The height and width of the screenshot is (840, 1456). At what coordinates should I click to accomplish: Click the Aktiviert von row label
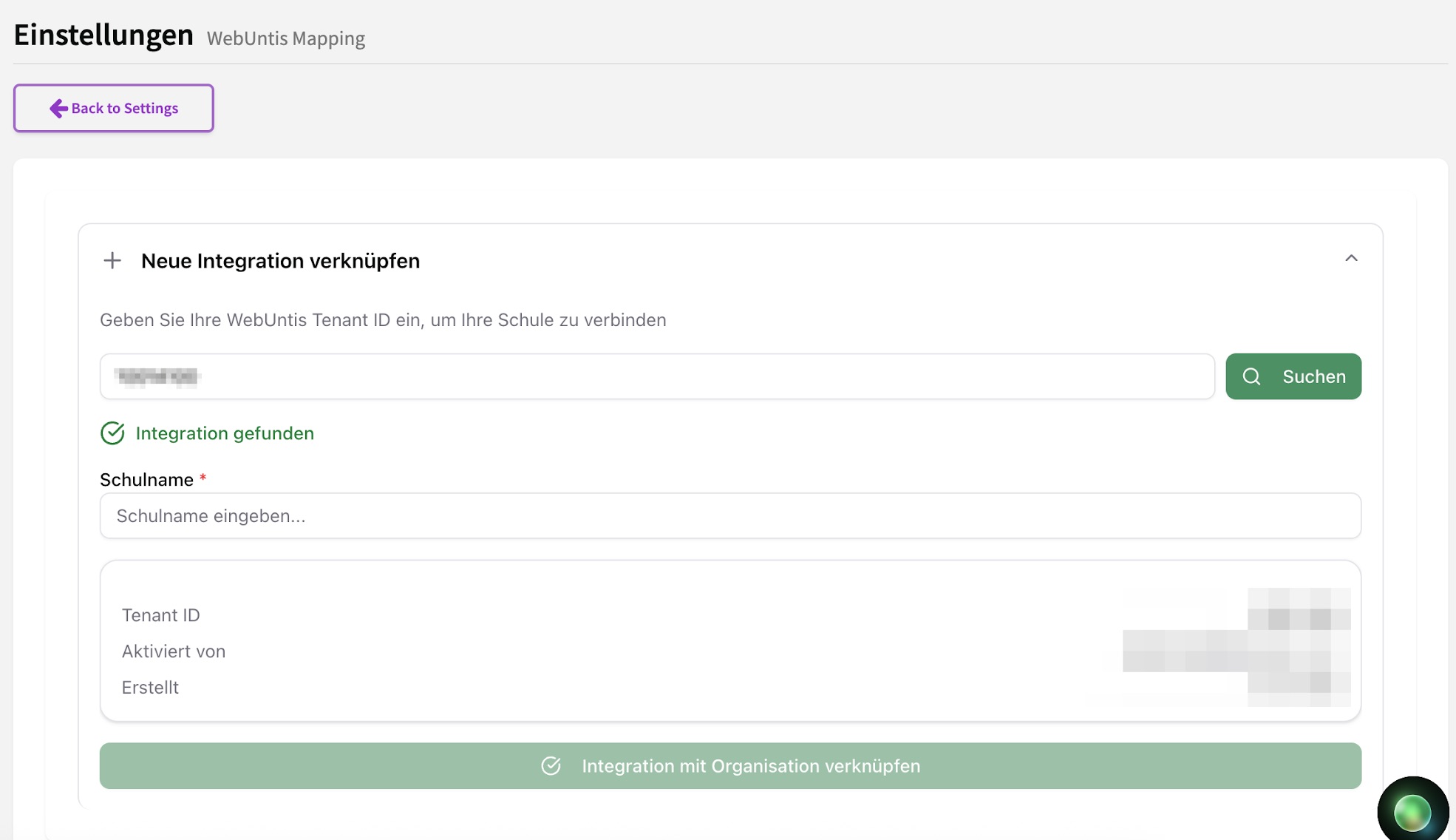(173, 651)
